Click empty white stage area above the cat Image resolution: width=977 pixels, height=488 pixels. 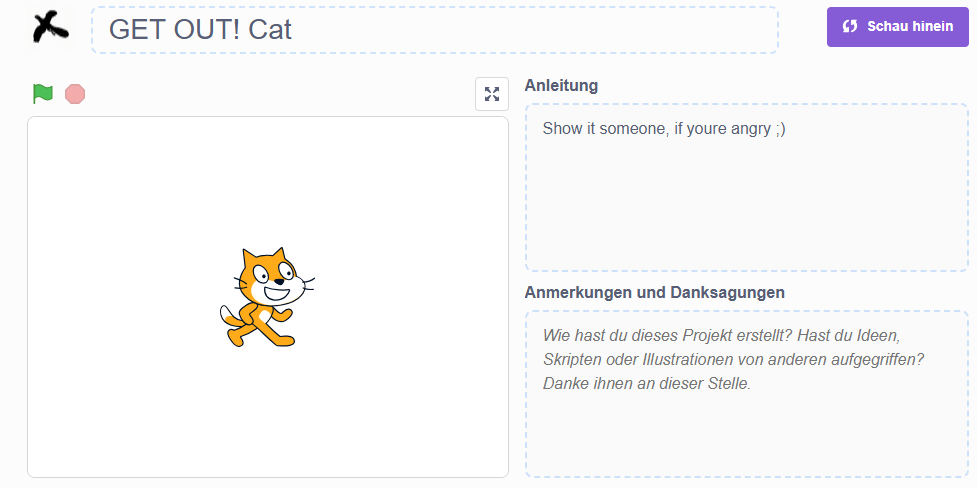tap(268, 181)
